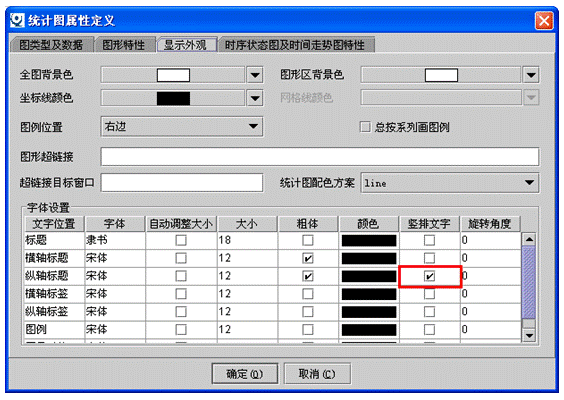The height and width of the screenshot is (400, 564).
Task: Close the 统计图属性定义 dialog
Action: click(x=544, y=20)
